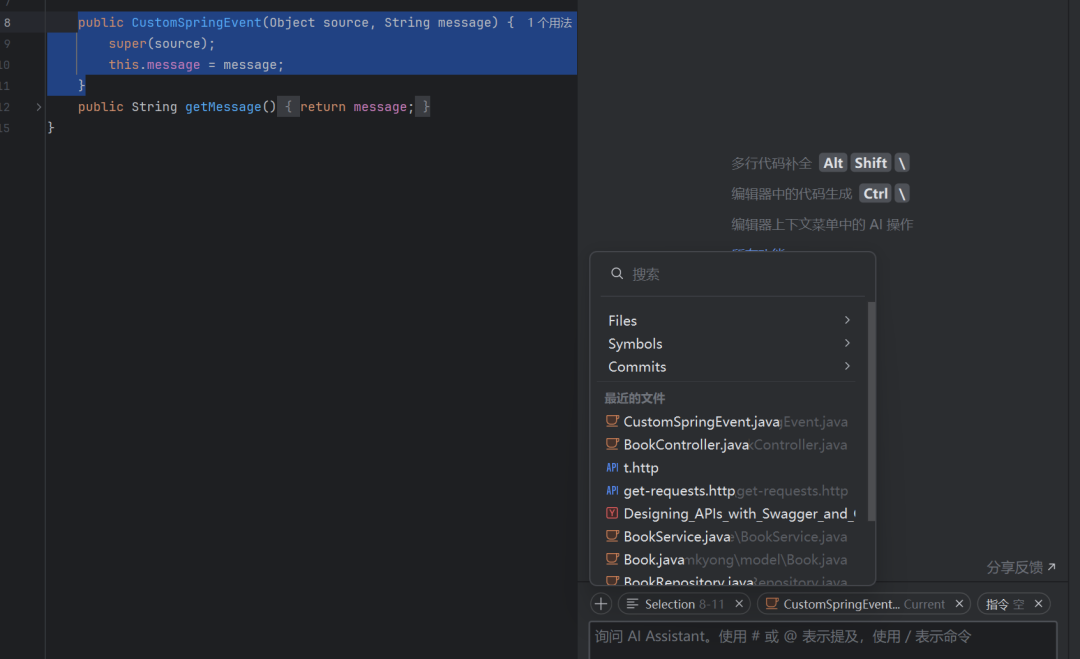Click the lines icon in Selection chip

point(632,604)
